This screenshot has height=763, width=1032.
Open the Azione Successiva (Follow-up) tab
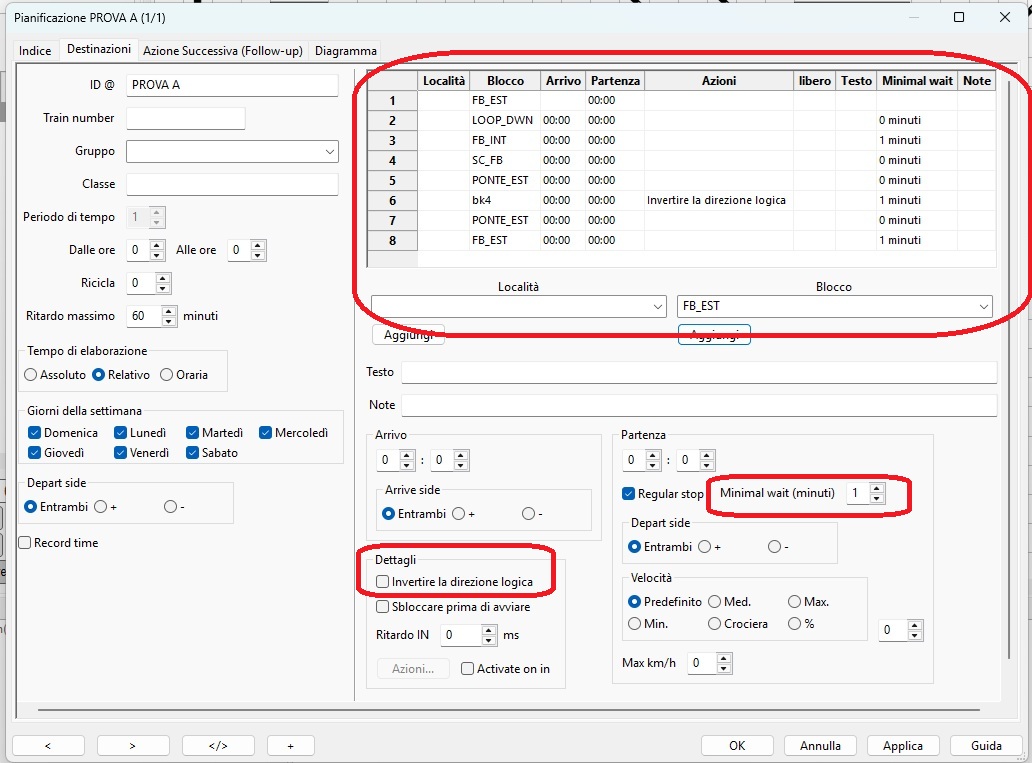(x=222, y=51)
